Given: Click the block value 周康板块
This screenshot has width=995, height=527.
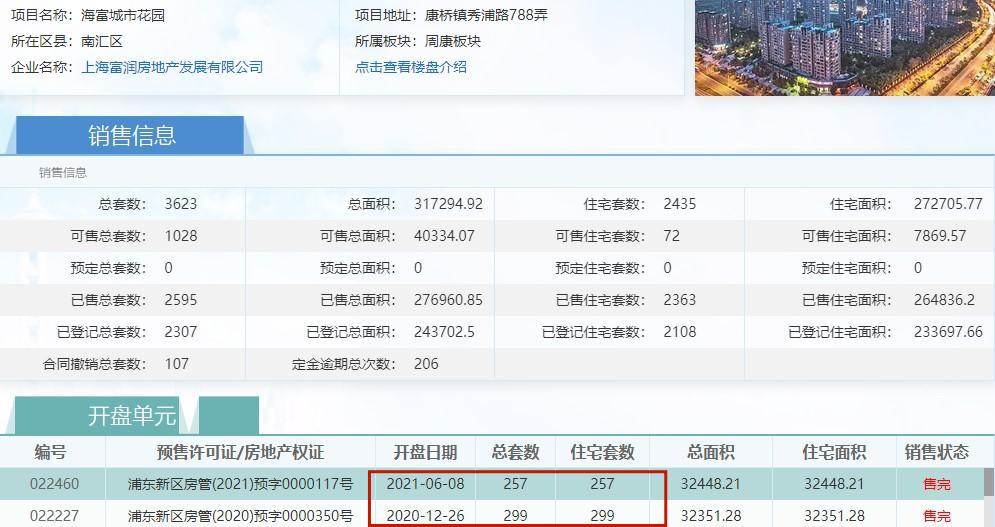Looking at the screenshot, I should tap(453, 41).
